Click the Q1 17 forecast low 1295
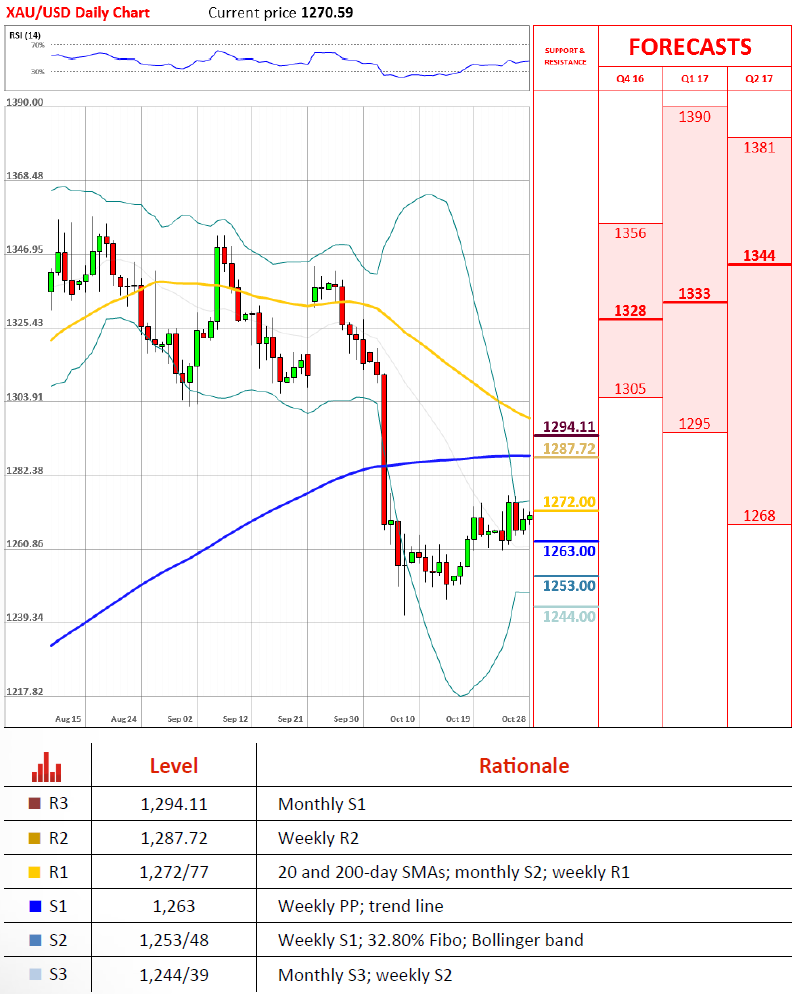This screenshot has width=800, height=994. tap(695, 423)
